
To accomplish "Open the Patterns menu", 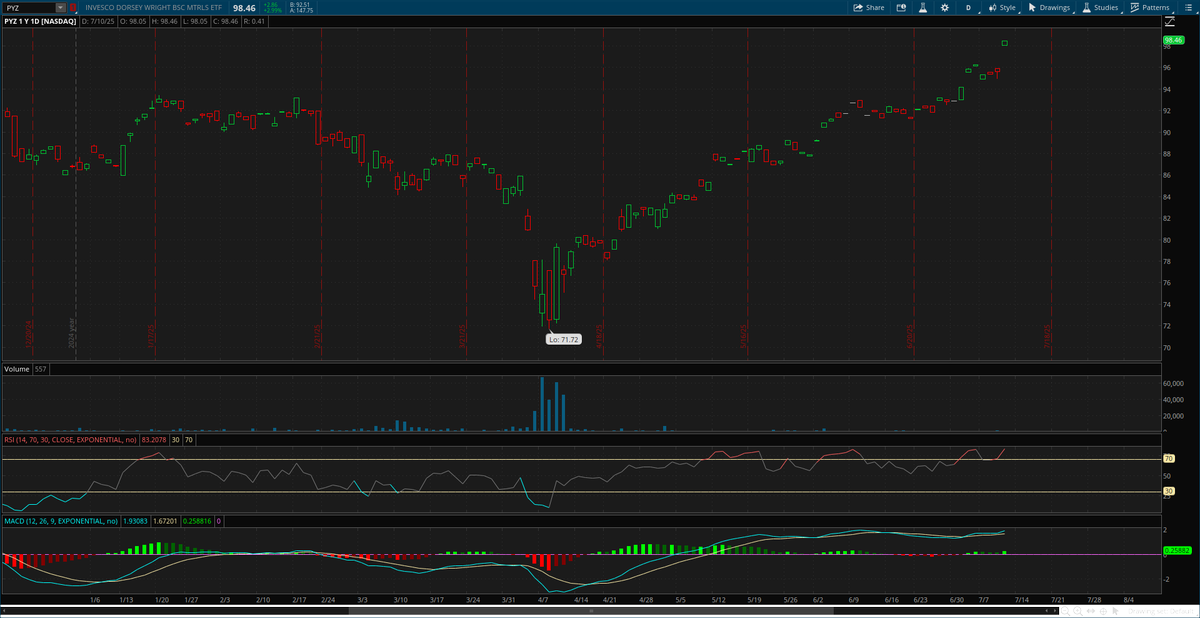I will coord(1151,7).
